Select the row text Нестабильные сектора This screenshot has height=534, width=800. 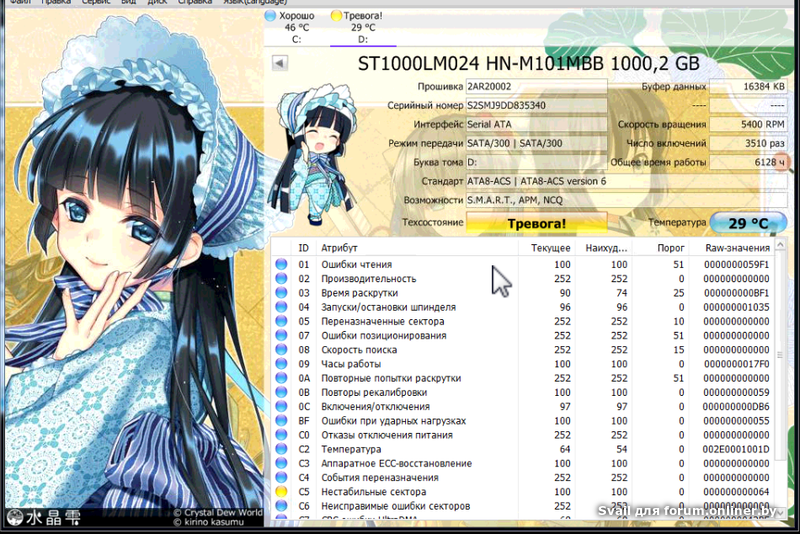(373, 492)
